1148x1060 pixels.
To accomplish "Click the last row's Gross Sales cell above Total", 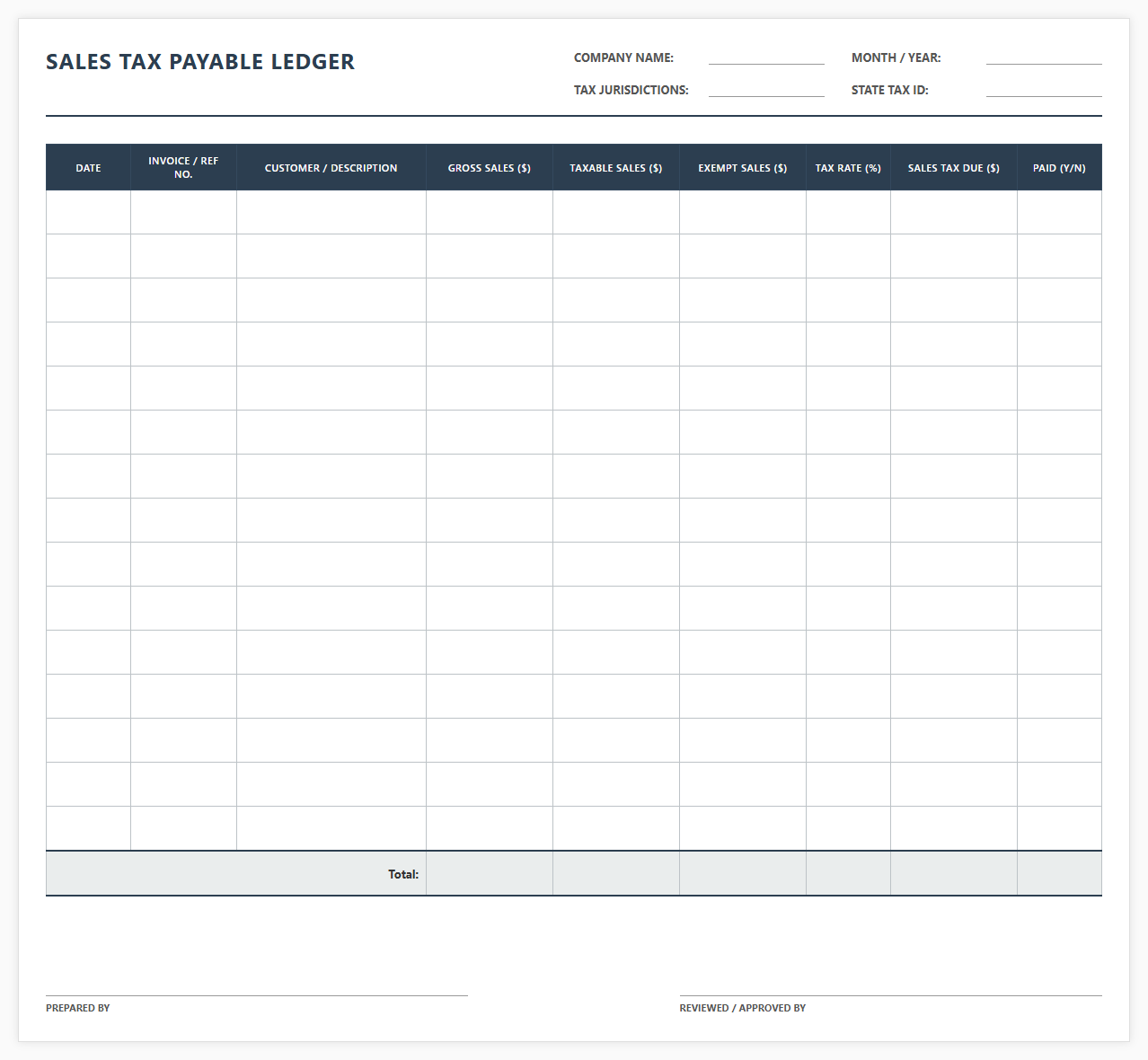I will (490, 828).
